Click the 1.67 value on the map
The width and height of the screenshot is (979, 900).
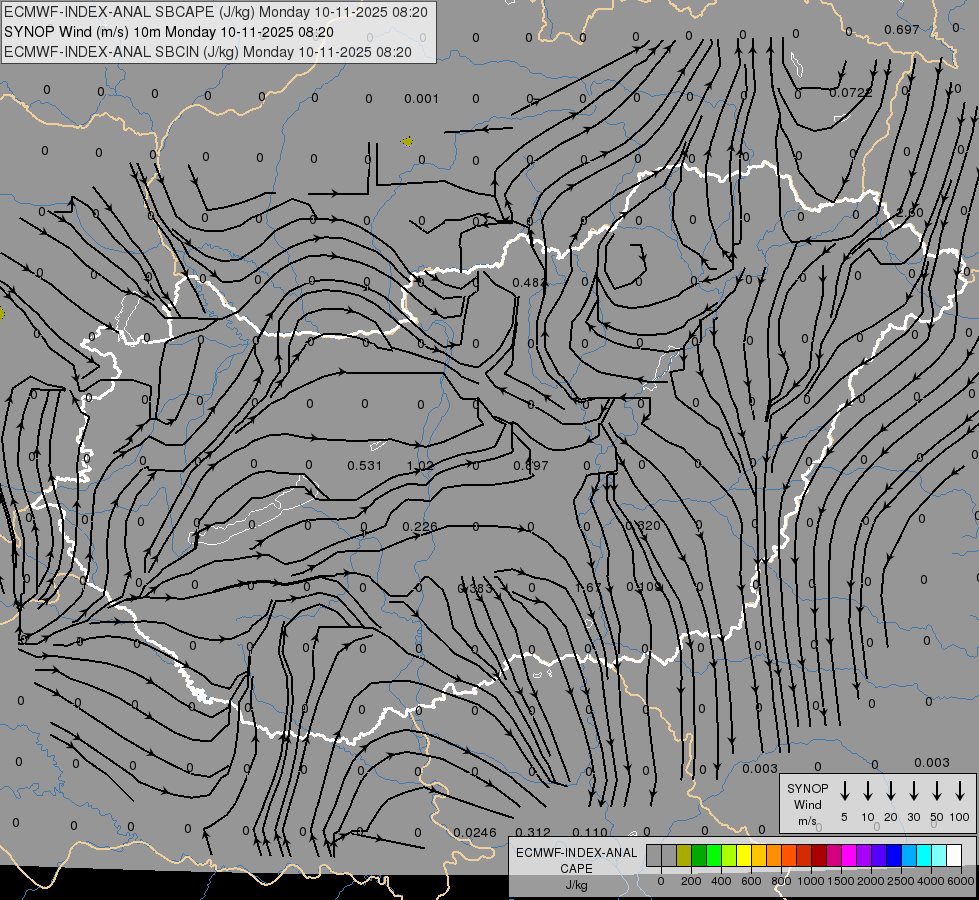point(588,588)
